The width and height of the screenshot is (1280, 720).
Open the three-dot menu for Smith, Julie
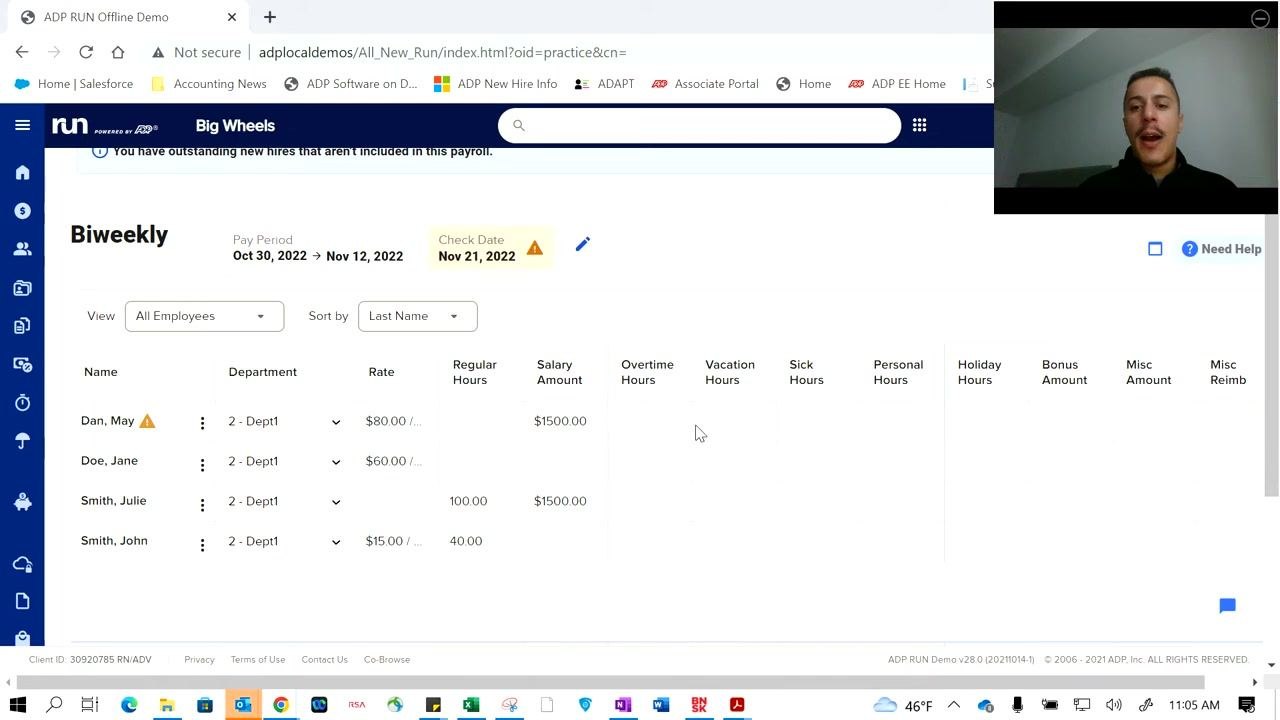pyautogui.click(x=202, y=505)
